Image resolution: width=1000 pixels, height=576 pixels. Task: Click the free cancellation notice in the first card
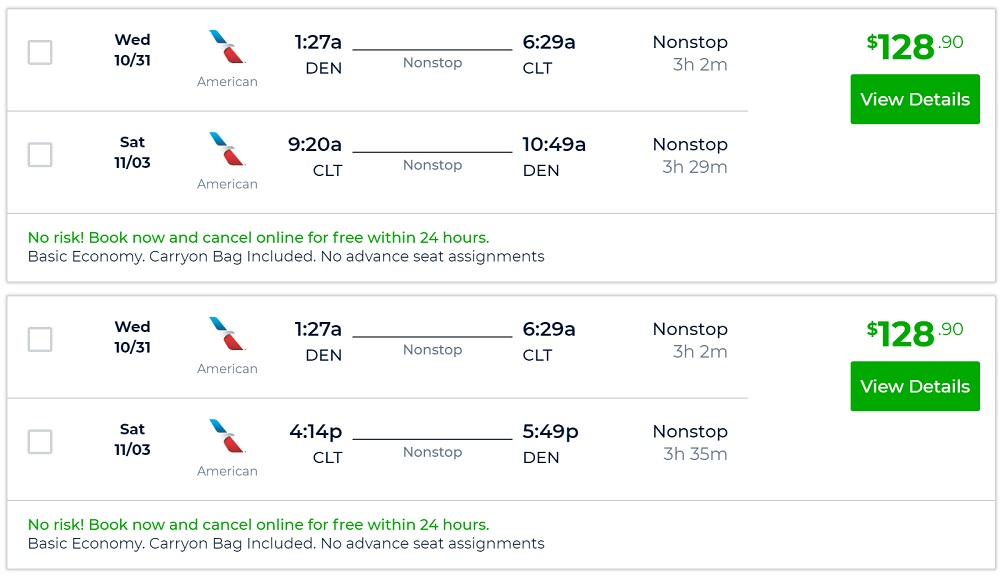258,238
